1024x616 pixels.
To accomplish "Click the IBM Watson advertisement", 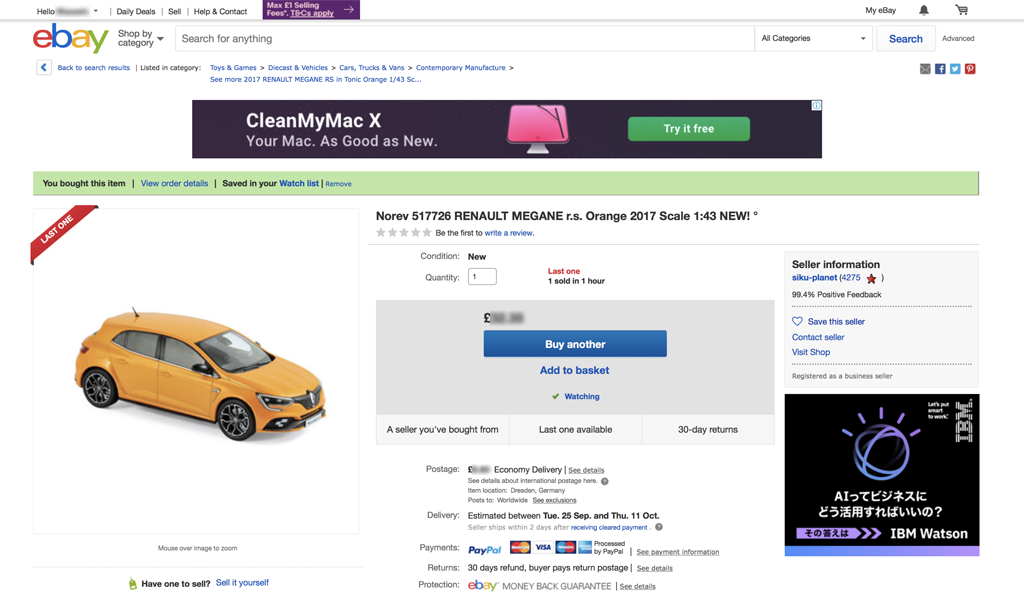I will [882, 475].
